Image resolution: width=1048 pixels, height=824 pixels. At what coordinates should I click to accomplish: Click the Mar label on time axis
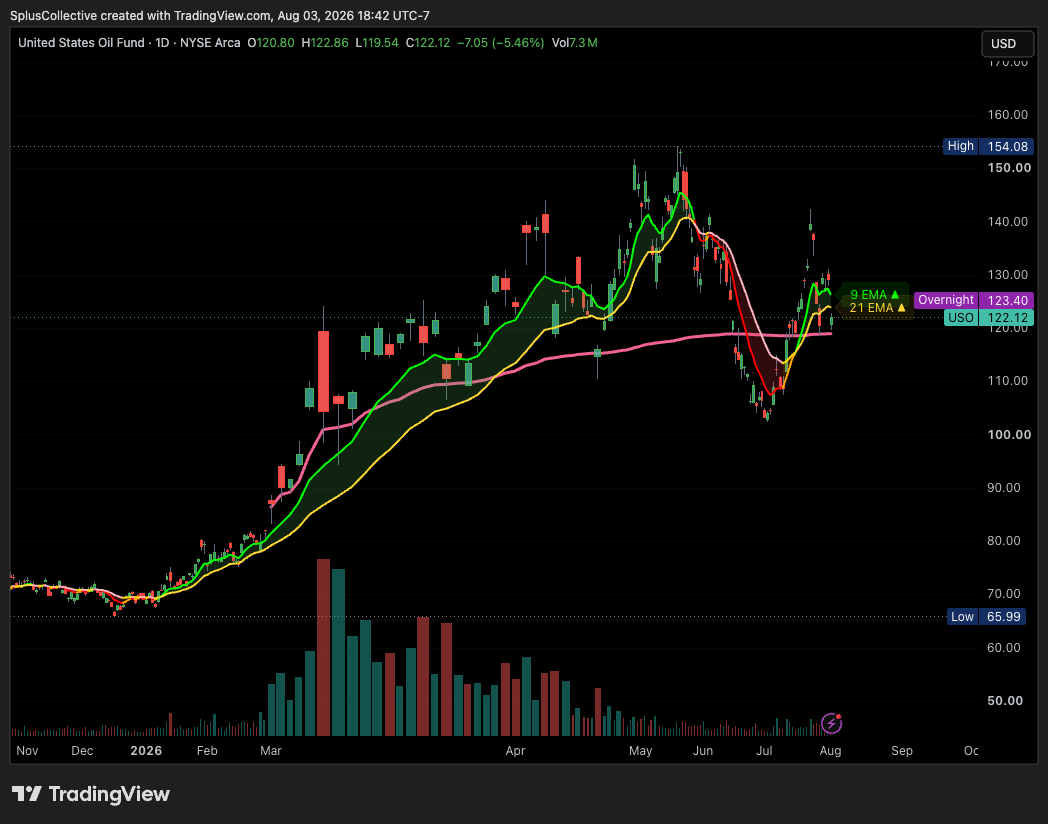pos(271,750)
